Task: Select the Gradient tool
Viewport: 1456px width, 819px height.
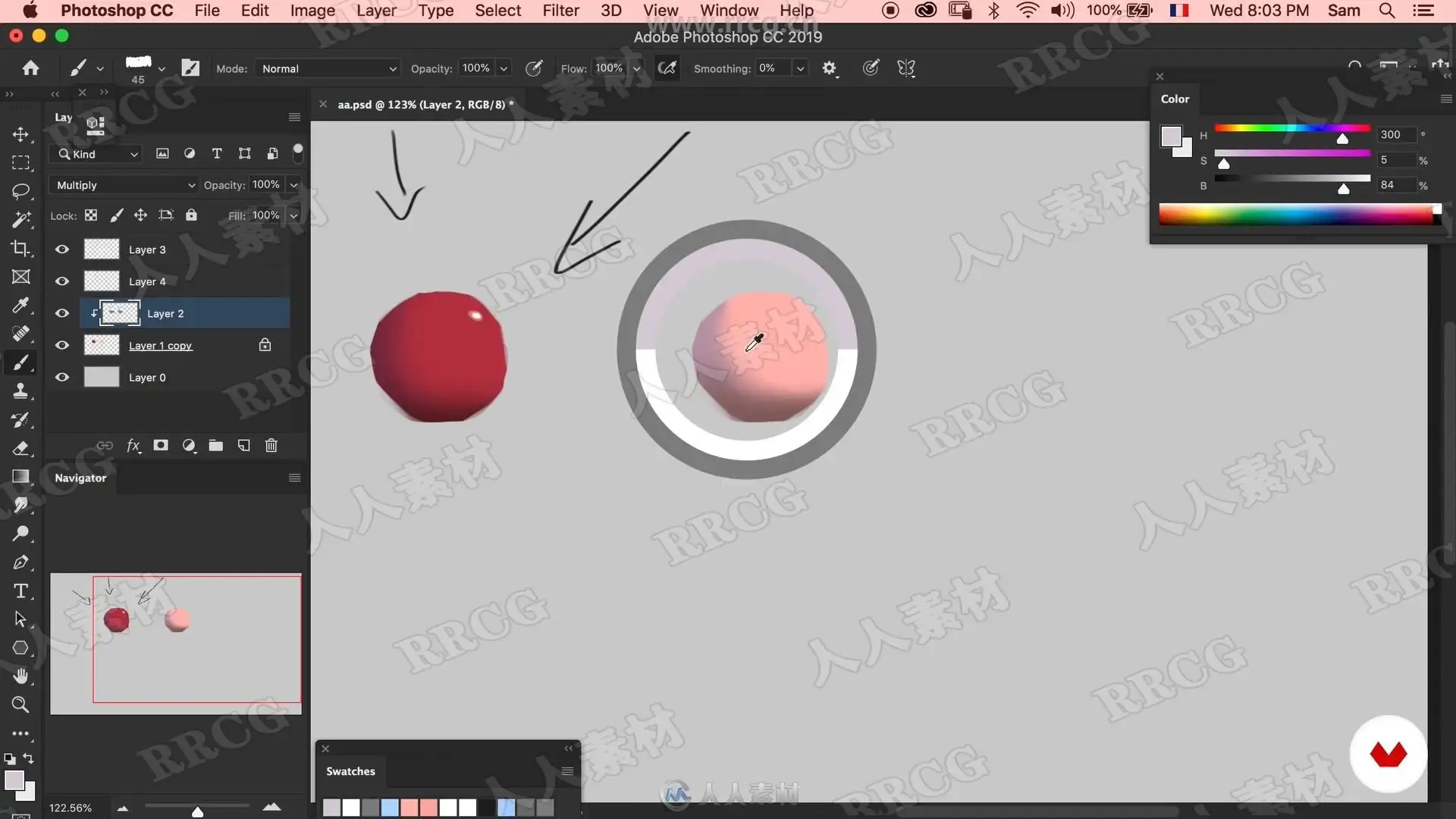Action: coord(20,477)
